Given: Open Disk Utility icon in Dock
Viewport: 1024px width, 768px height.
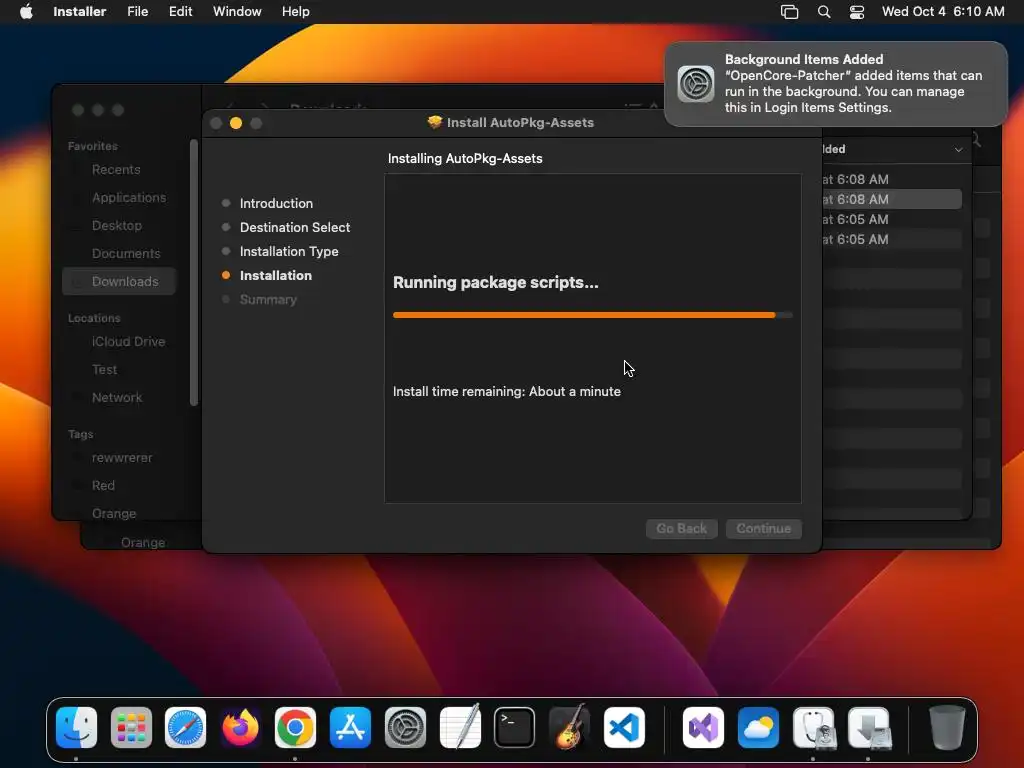Looking at the screenshot, I should pyautogui.click(x=813, y=728).
